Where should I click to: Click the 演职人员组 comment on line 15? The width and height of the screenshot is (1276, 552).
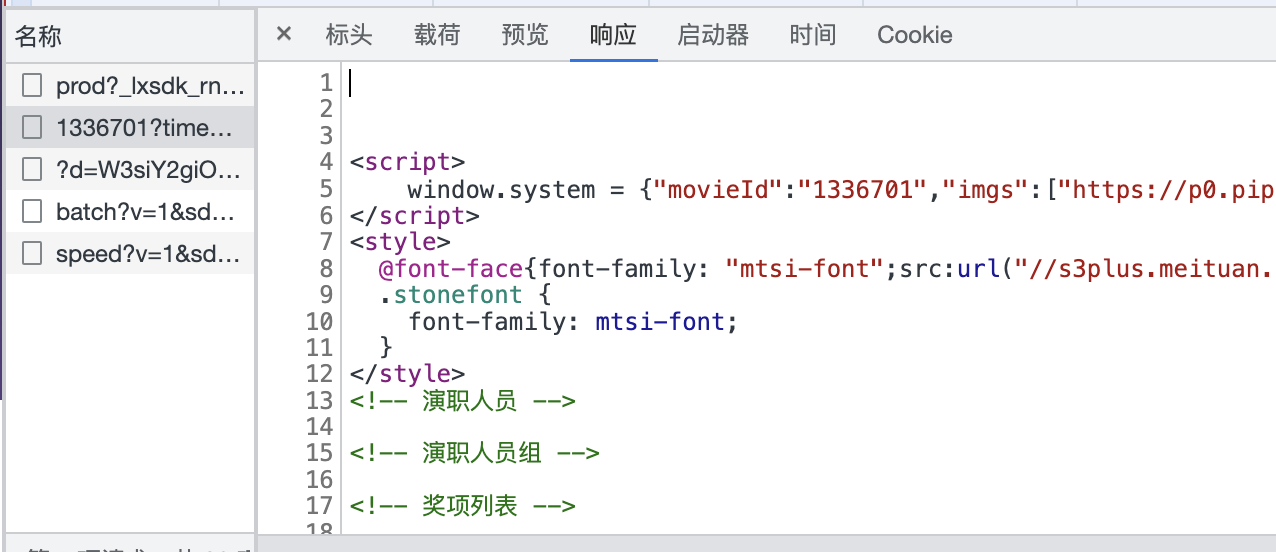pos(475,454)
